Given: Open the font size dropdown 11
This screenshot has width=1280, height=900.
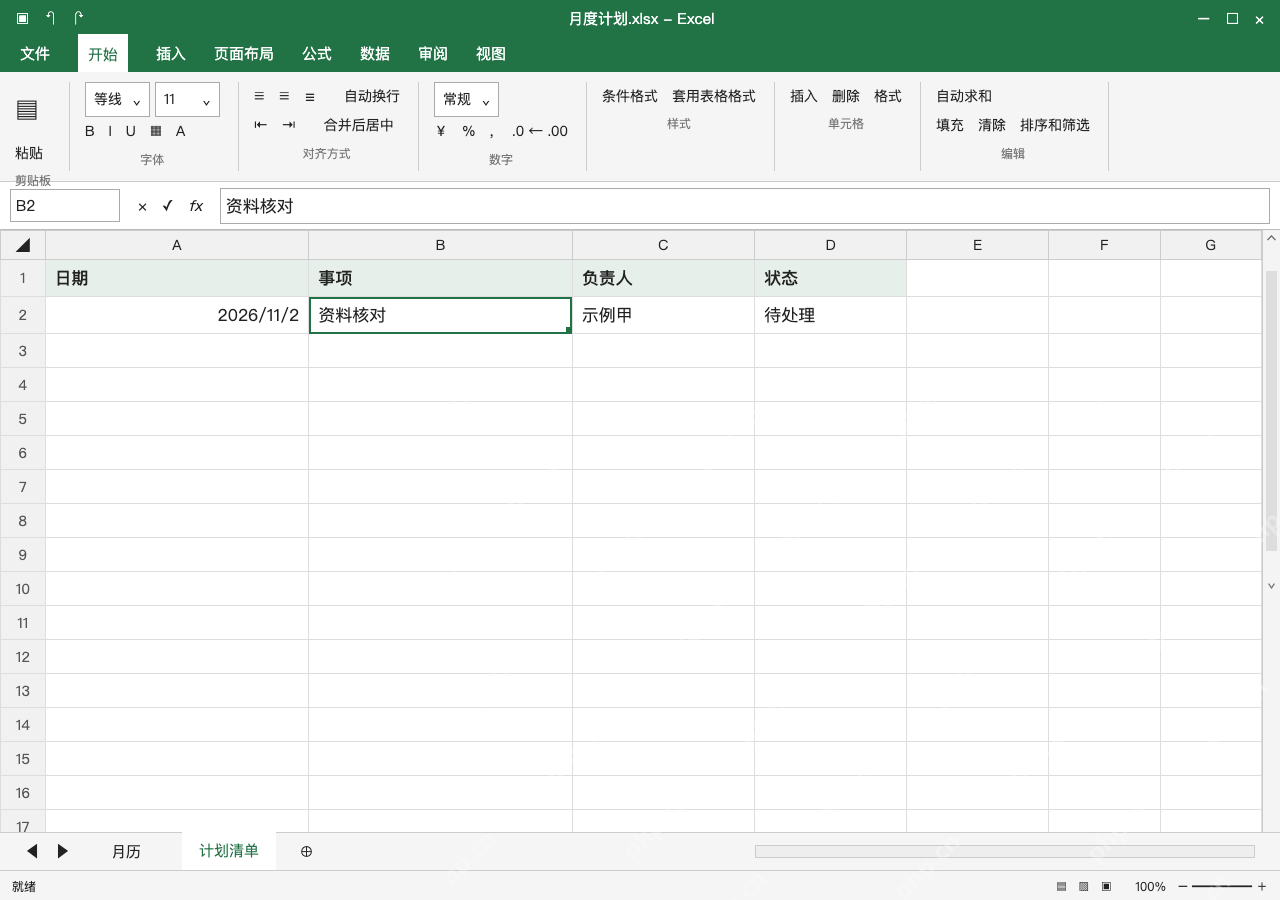Looking at the screenshot, I should [x=187, y=99].
